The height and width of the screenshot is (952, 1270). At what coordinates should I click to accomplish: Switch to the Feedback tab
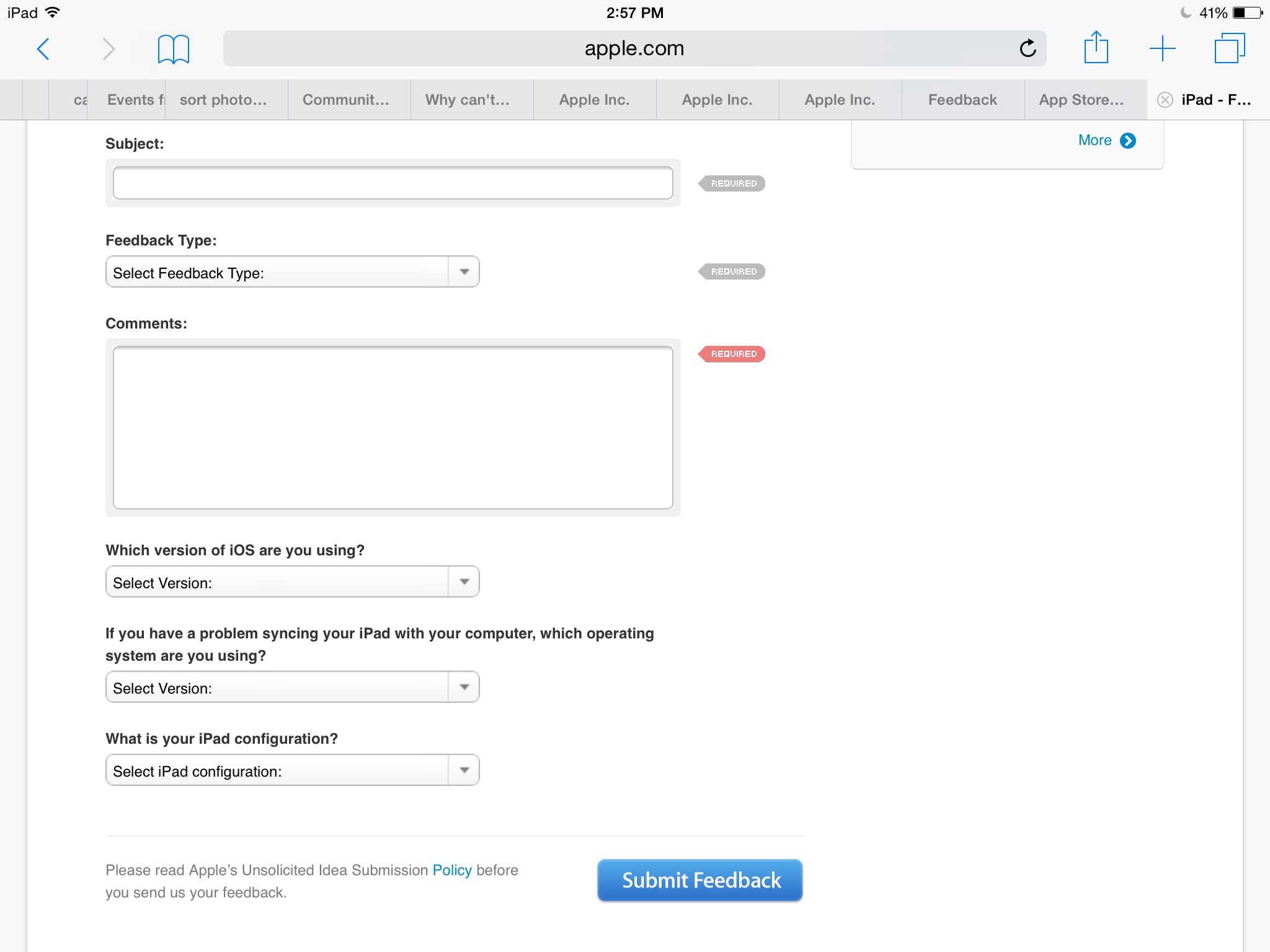coord(962,100)
